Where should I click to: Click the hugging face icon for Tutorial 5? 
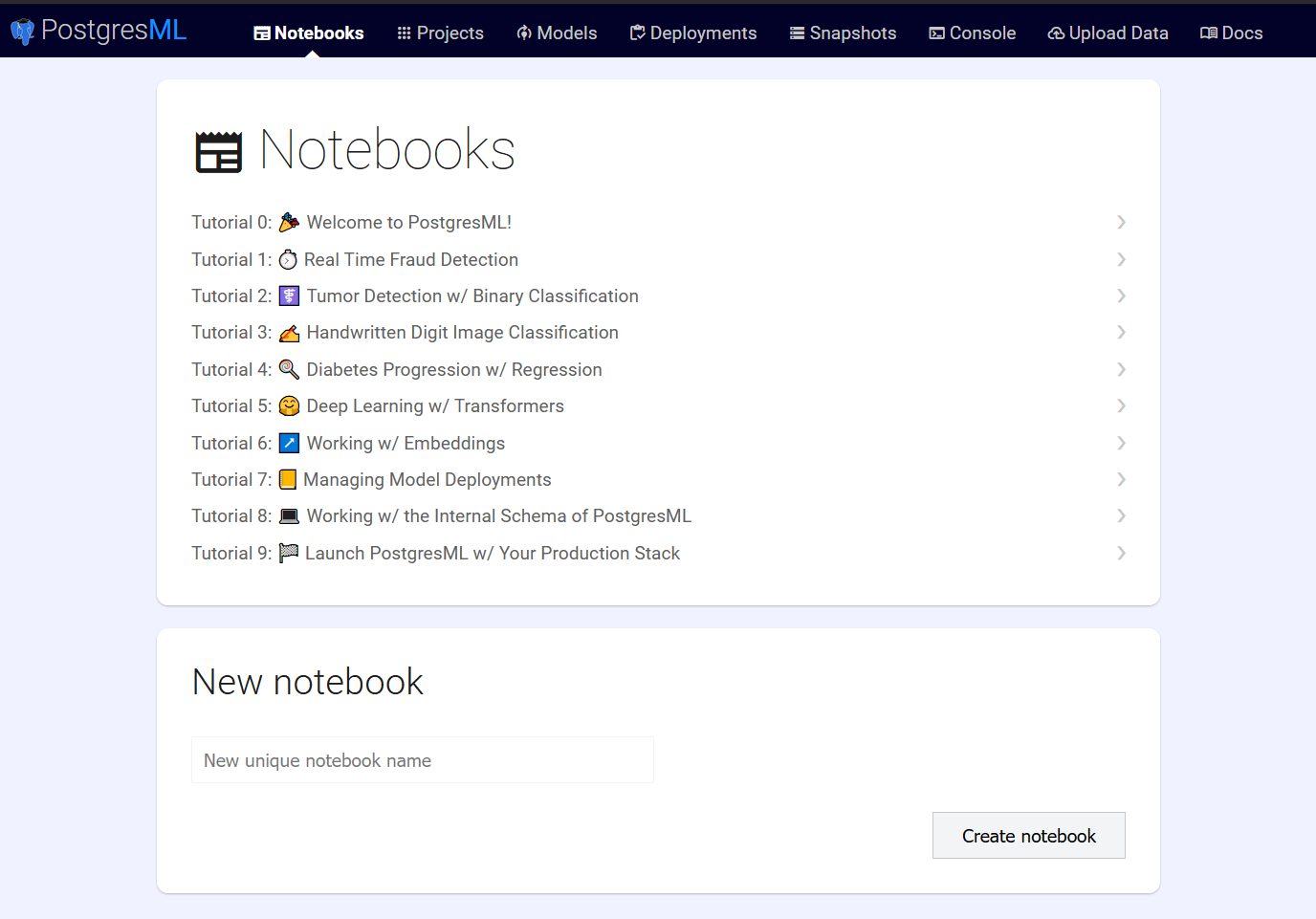[x=289, y=406]
